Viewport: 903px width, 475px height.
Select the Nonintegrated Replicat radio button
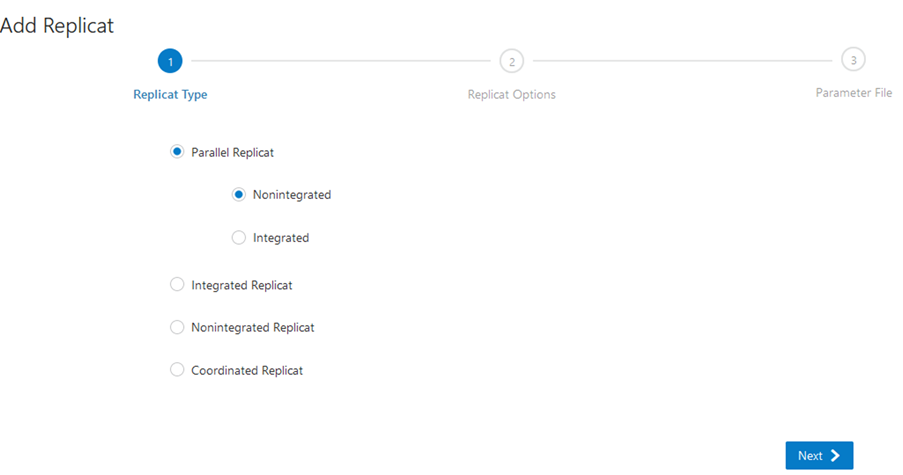(177, 327)
